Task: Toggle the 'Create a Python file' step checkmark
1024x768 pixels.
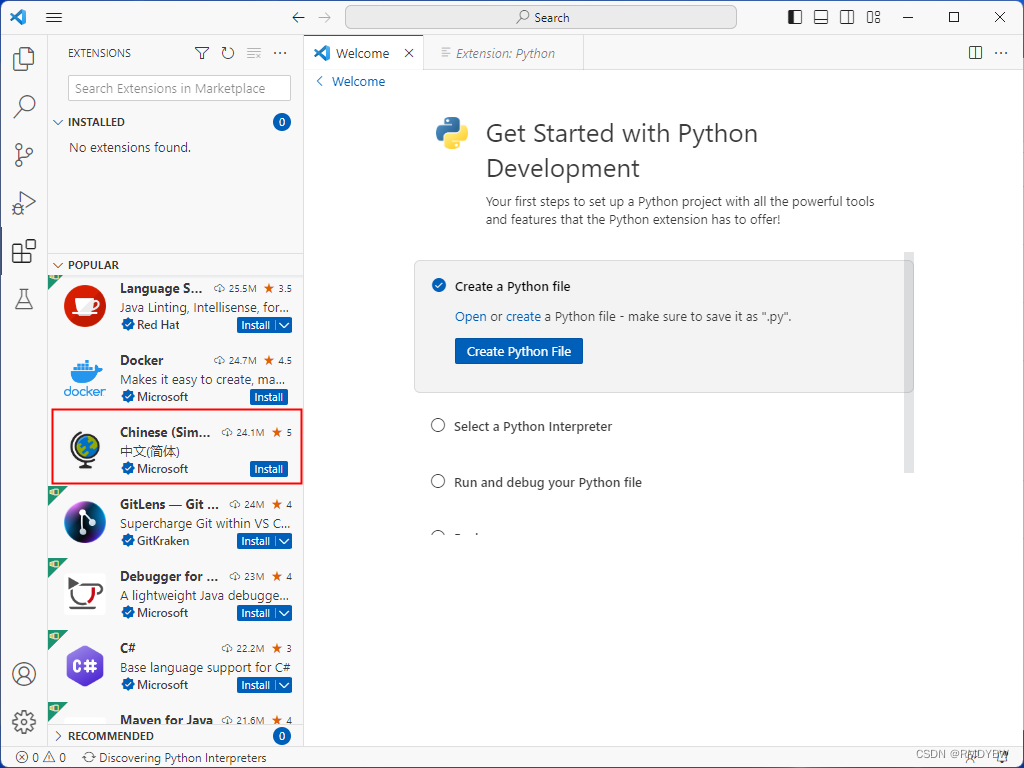Action: 438,286
